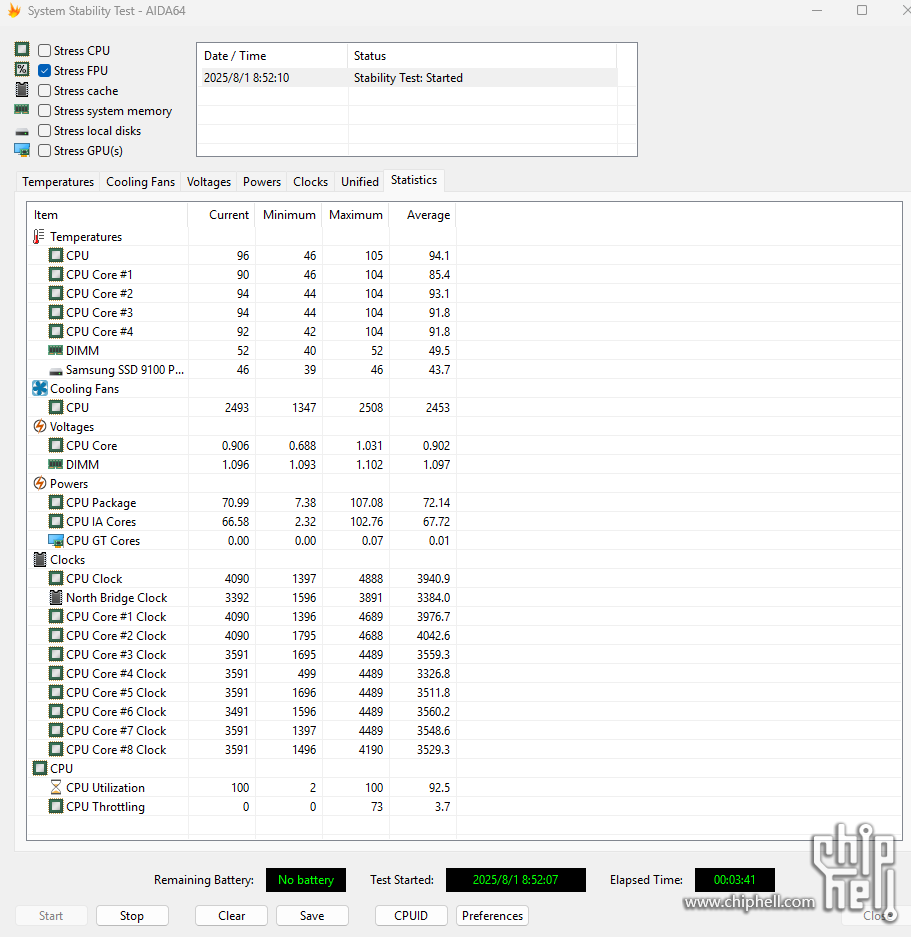Select the Stability Test: Started log entry
This screenshot has width=911, height=937.
408,78
